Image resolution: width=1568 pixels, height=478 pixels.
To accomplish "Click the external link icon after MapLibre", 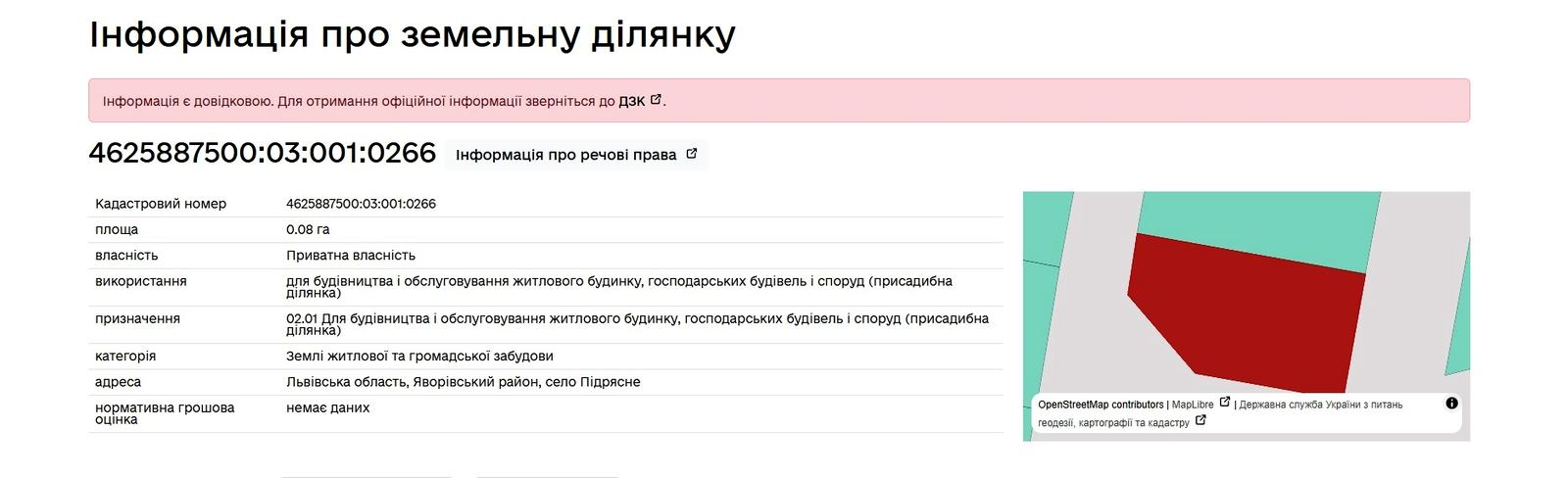I will (1224, 403).
